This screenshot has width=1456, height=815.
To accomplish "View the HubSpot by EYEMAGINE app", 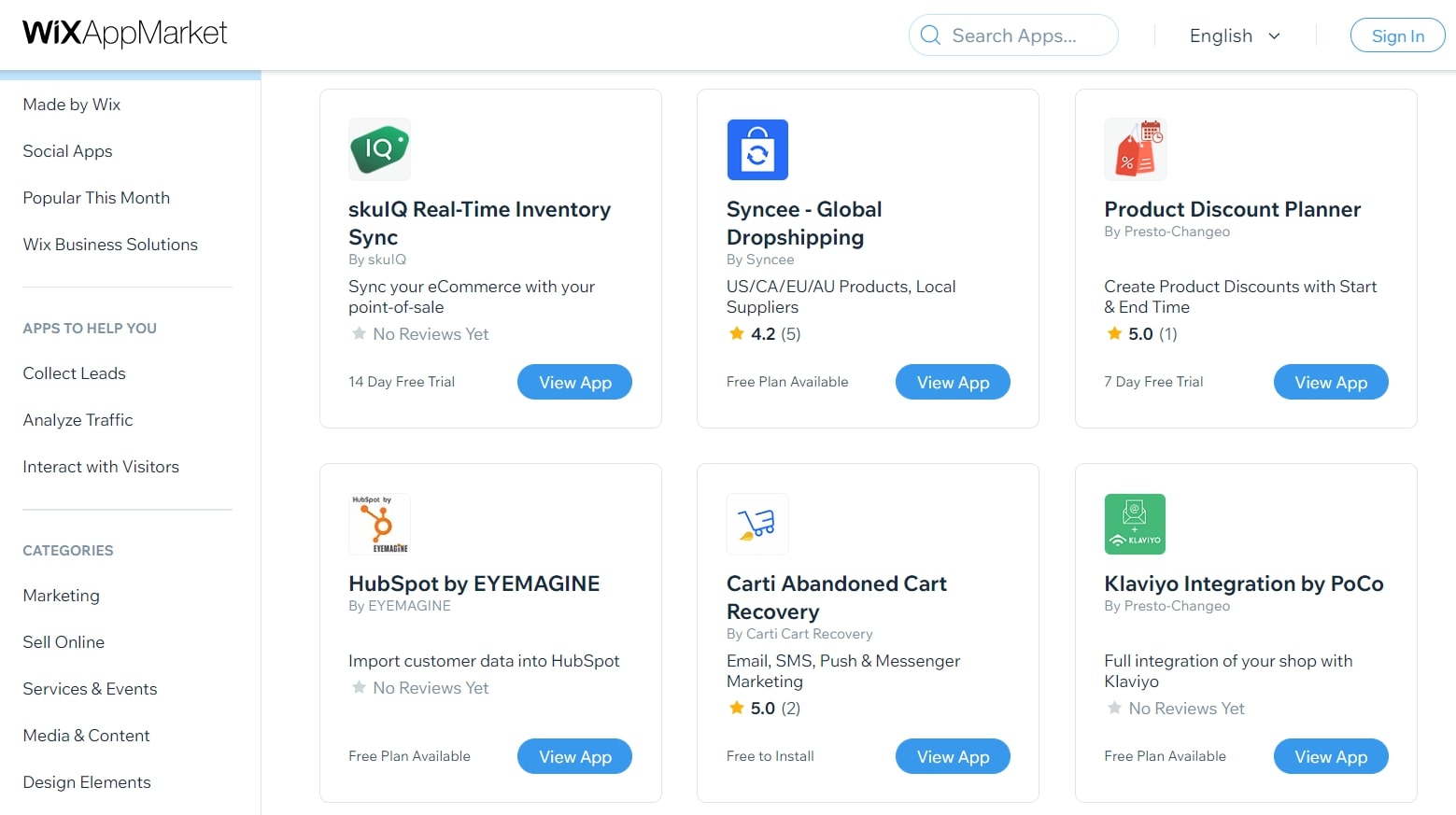I will click(x=574, y=756).
